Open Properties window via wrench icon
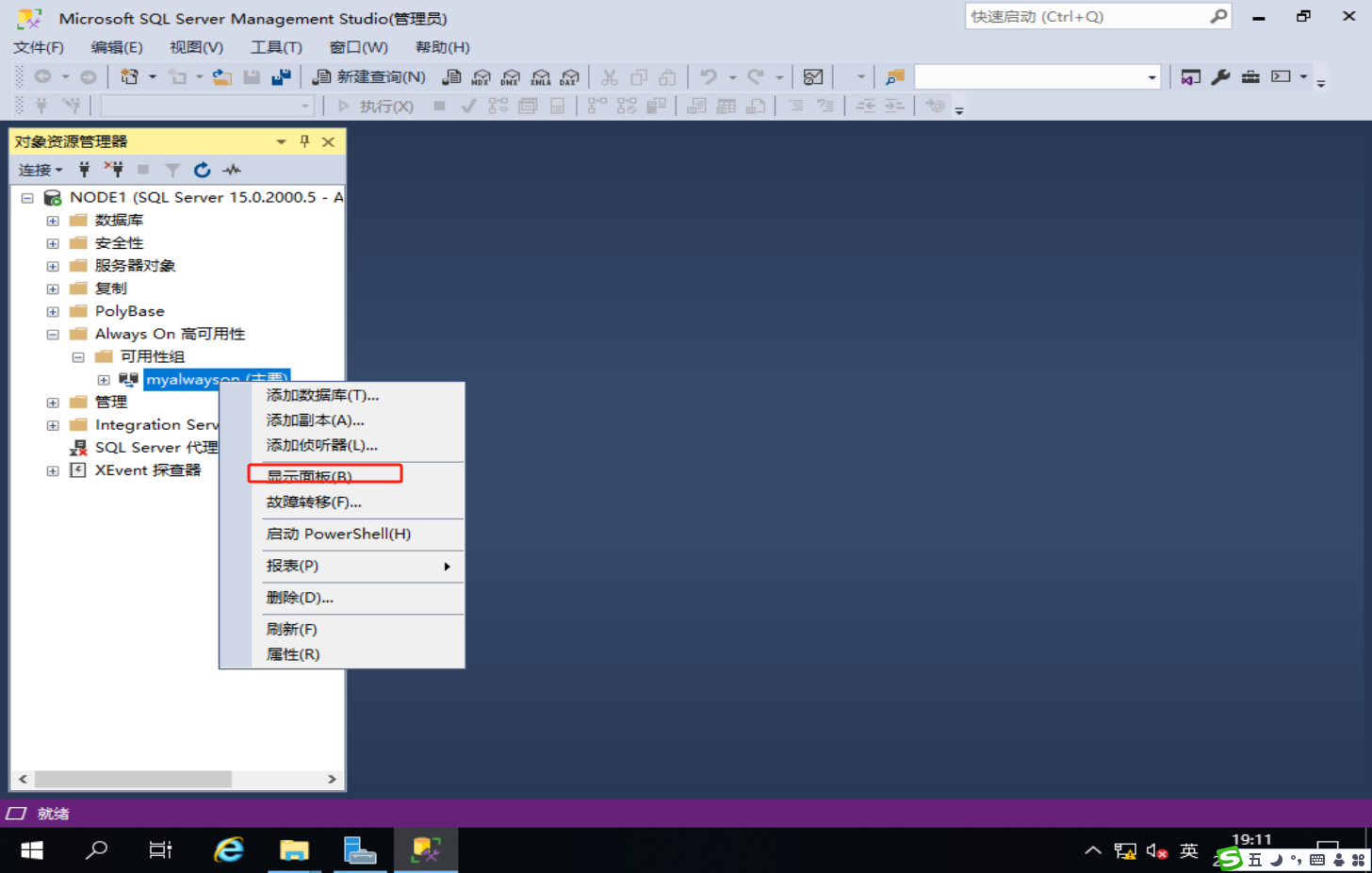The width and height of the screenshot is (1372, 873). (1220, 77)
